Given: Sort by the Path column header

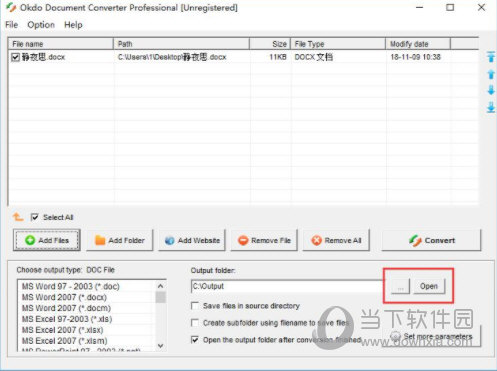Looking at the screenshot, I should coord(182,44).
